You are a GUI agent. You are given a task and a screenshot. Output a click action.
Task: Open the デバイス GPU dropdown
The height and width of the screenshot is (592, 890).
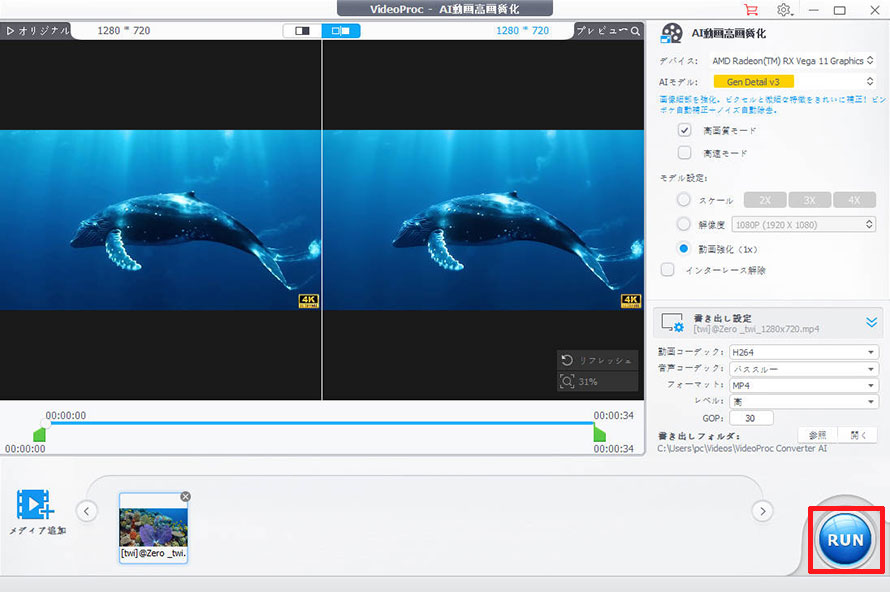[792, 61]
